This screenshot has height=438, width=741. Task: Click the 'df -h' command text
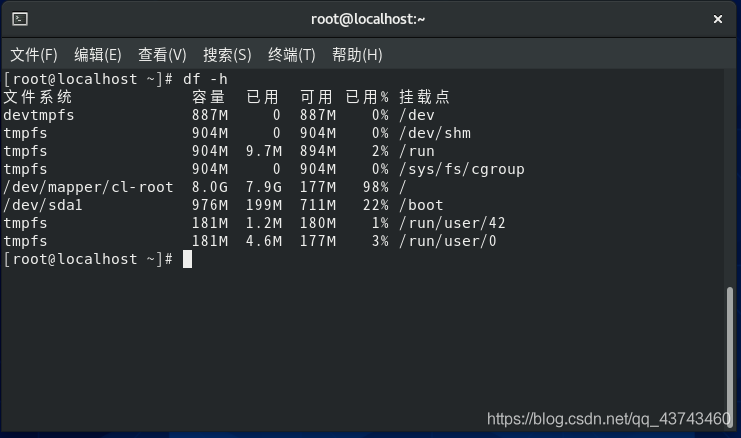[x=205, y=79]
